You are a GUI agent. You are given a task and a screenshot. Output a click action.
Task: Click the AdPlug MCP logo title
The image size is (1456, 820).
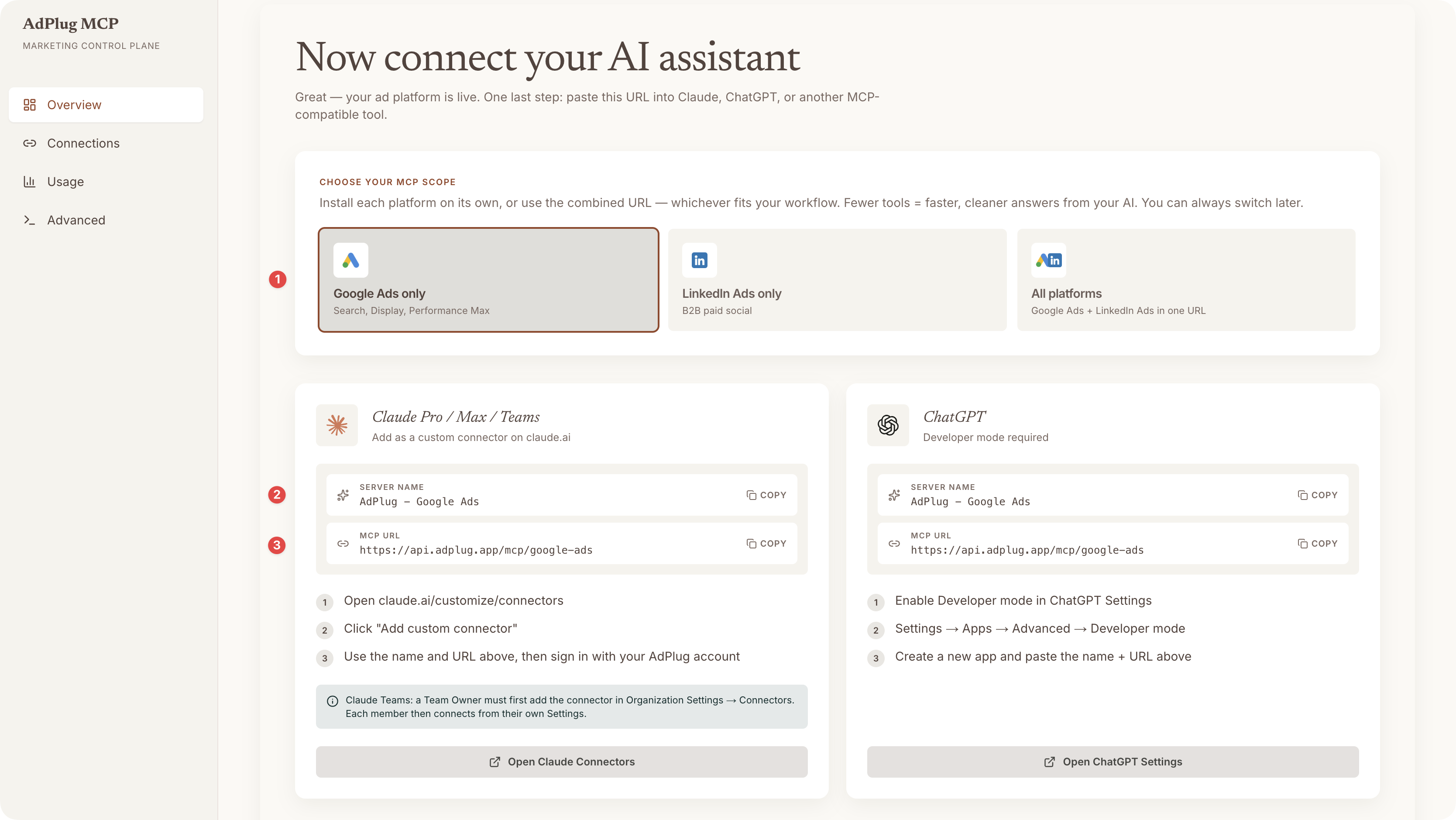point(71,24)
